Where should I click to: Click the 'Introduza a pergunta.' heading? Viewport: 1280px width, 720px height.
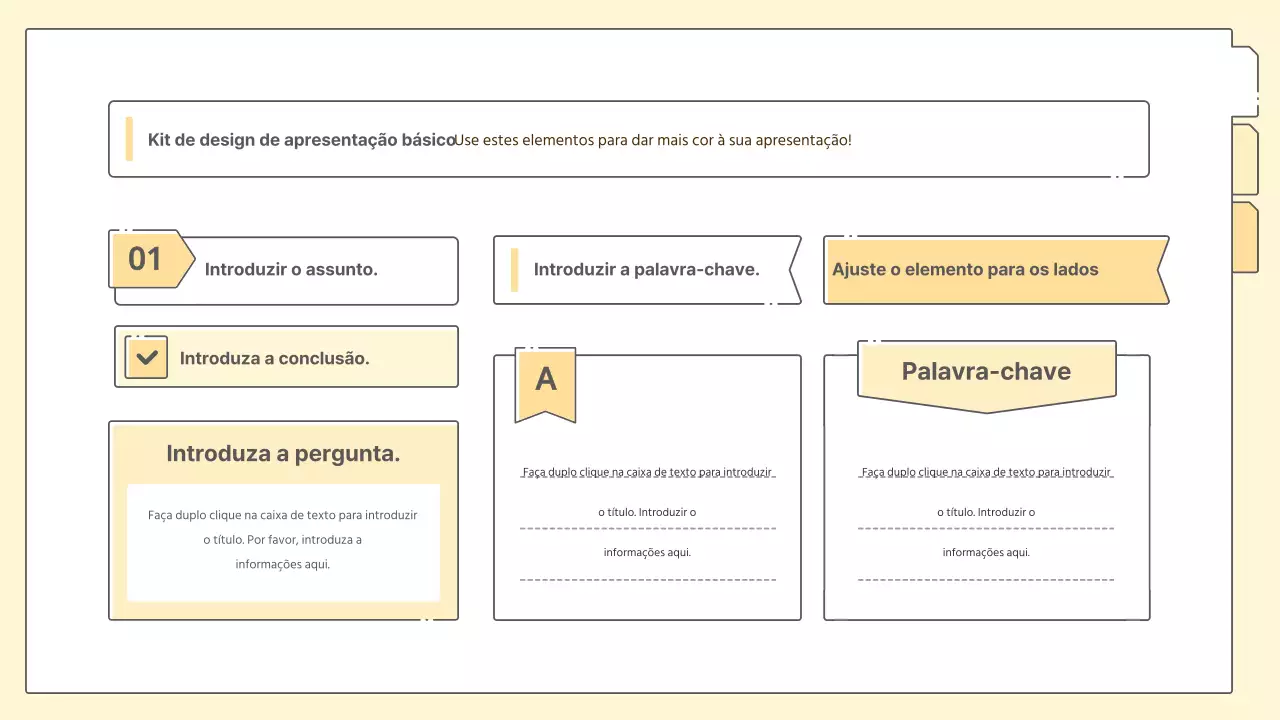point(283,453)
